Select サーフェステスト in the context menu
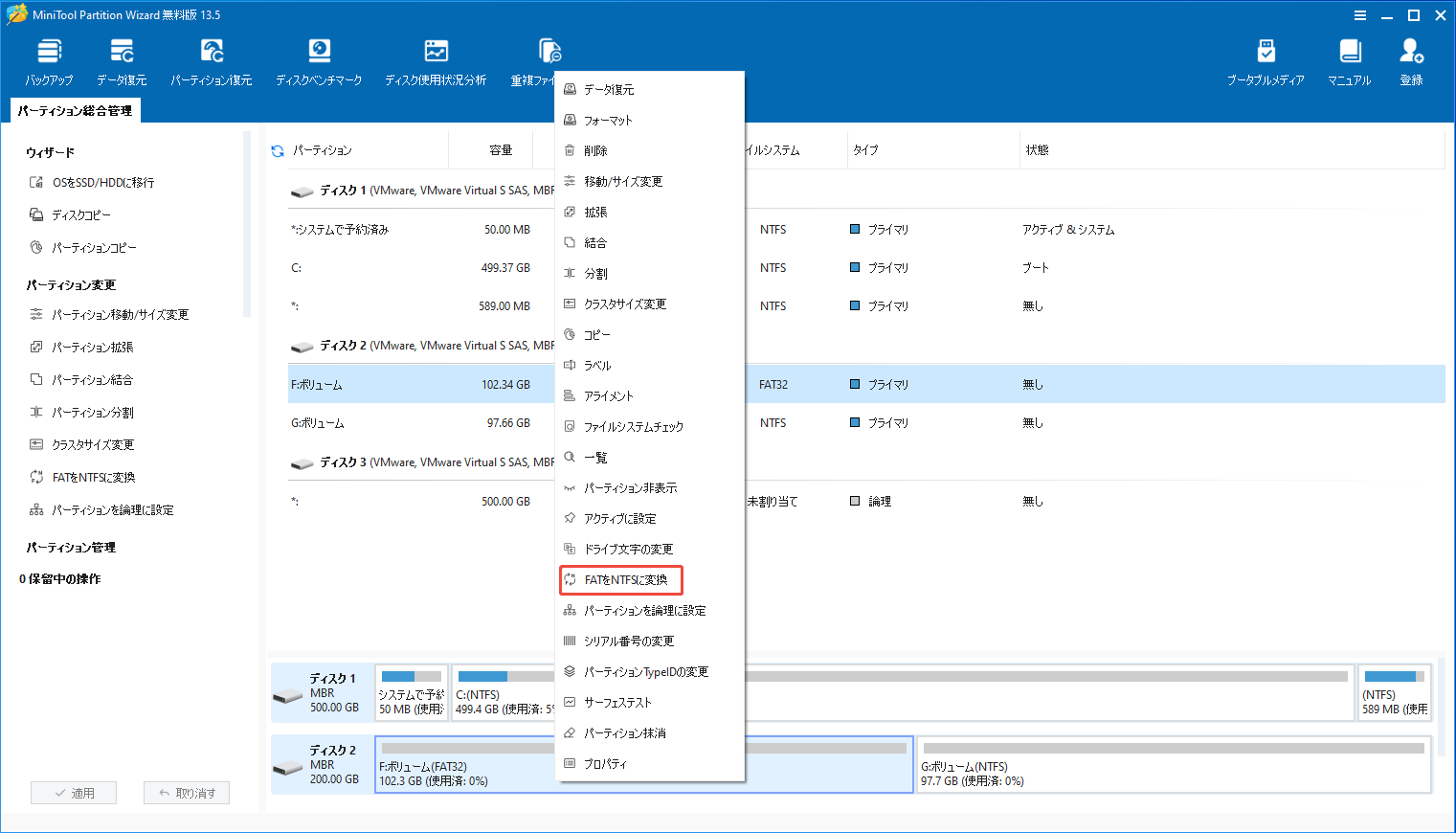 click(617, 702)
